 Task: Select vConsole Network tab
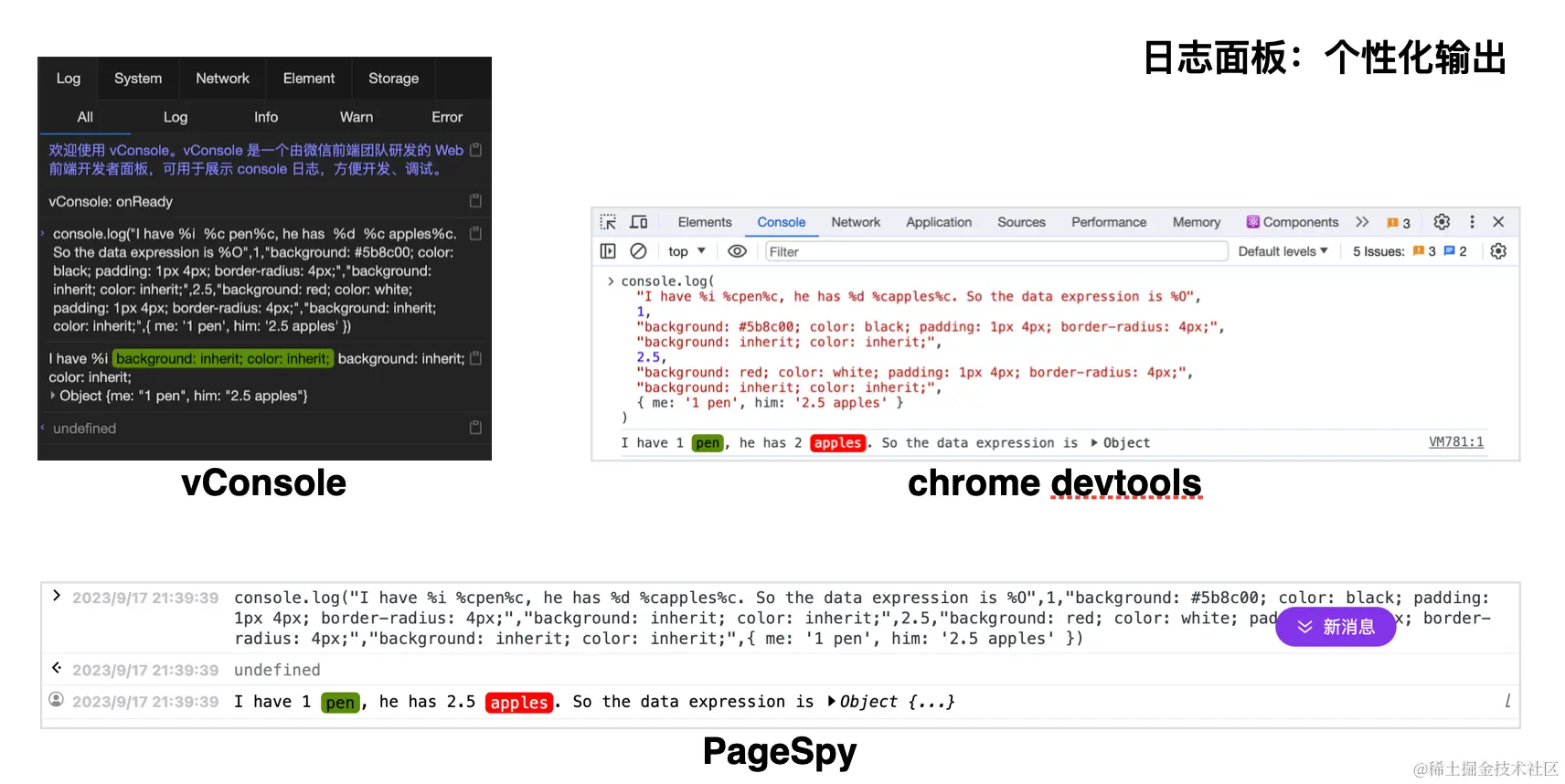click(x=222, y=79)
